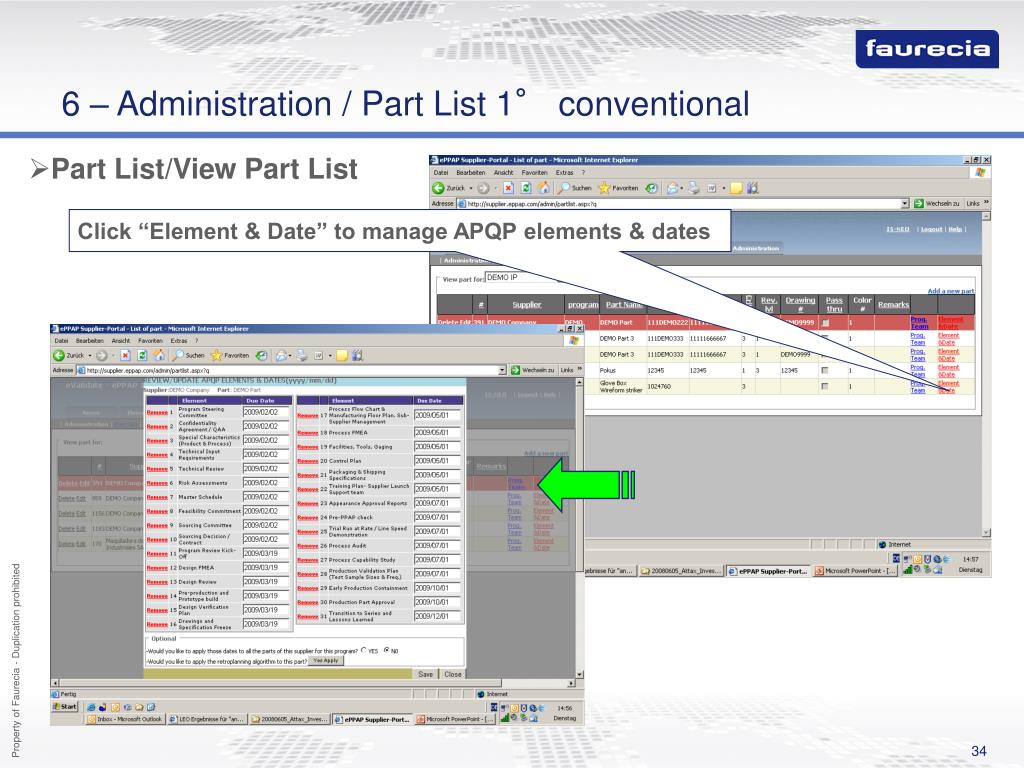Click Mail icon in front IE window toolbar
The width and height of the screenshot is (1024, 768).
tap(281, 355)
